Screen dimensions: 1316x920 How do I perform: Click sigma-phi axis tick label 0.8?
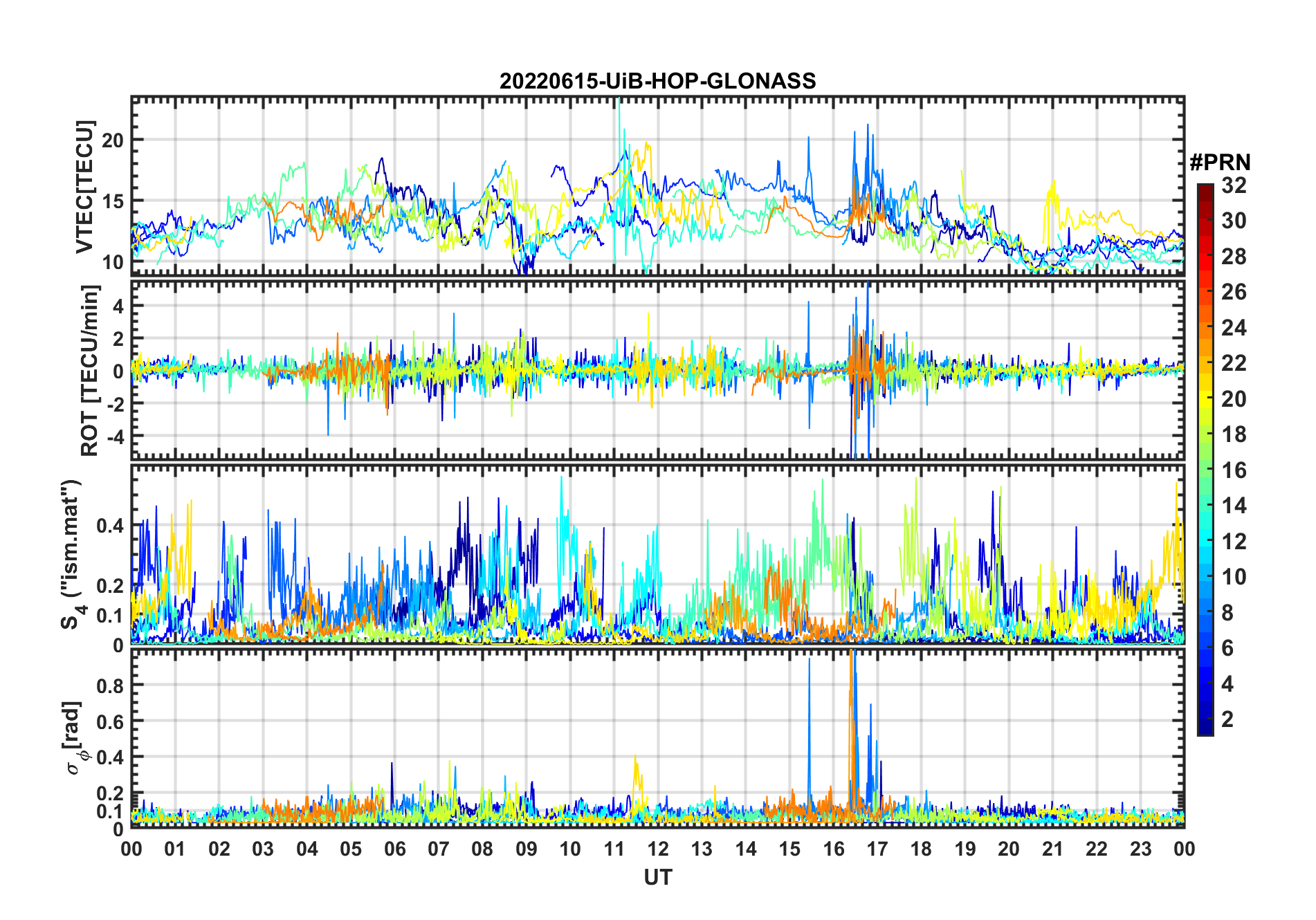click(x=110, y=686)
